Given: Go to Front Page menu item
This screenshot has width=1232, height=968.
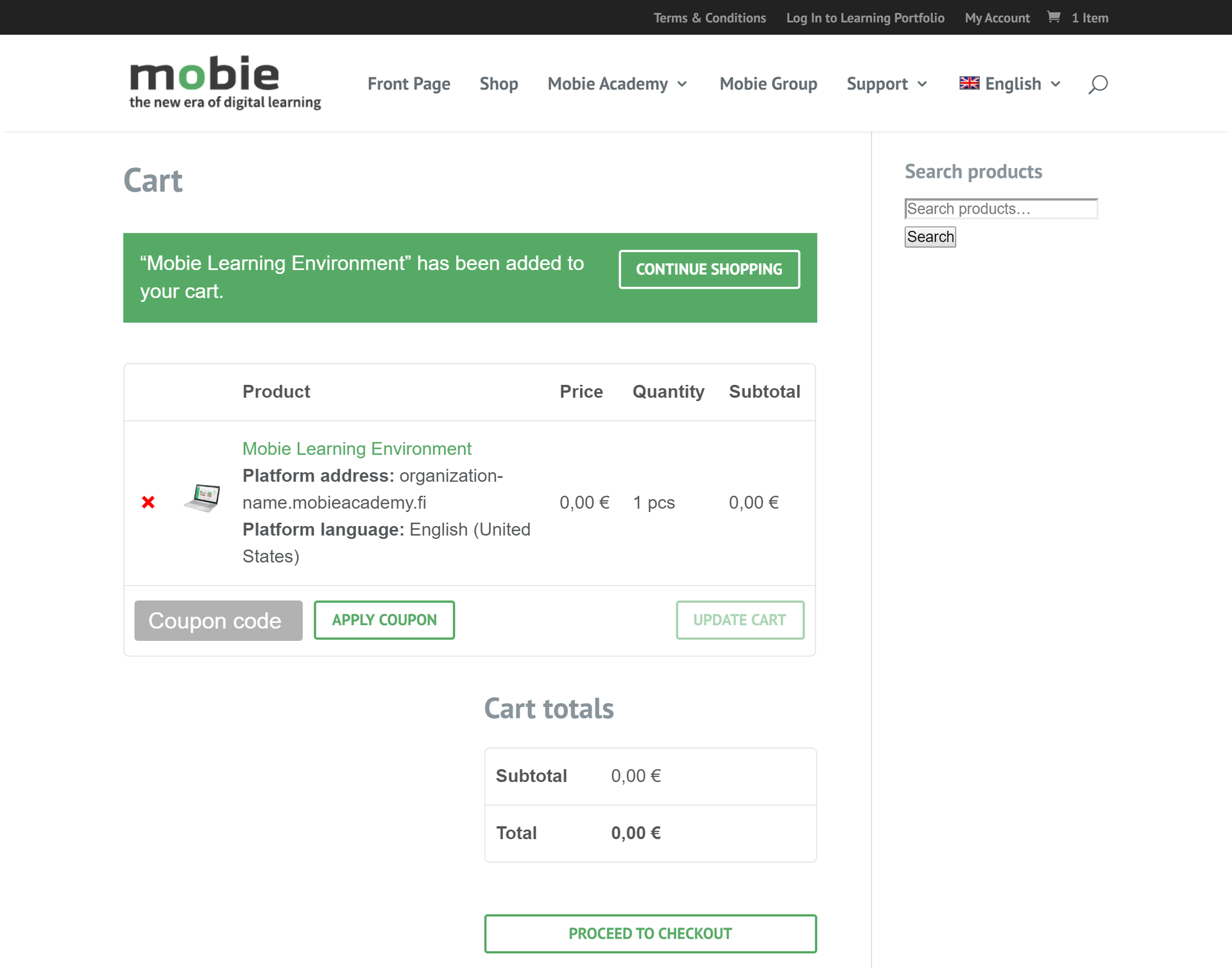Looking at the screenshot, I should pyautogui.click(x=409, y=84).
